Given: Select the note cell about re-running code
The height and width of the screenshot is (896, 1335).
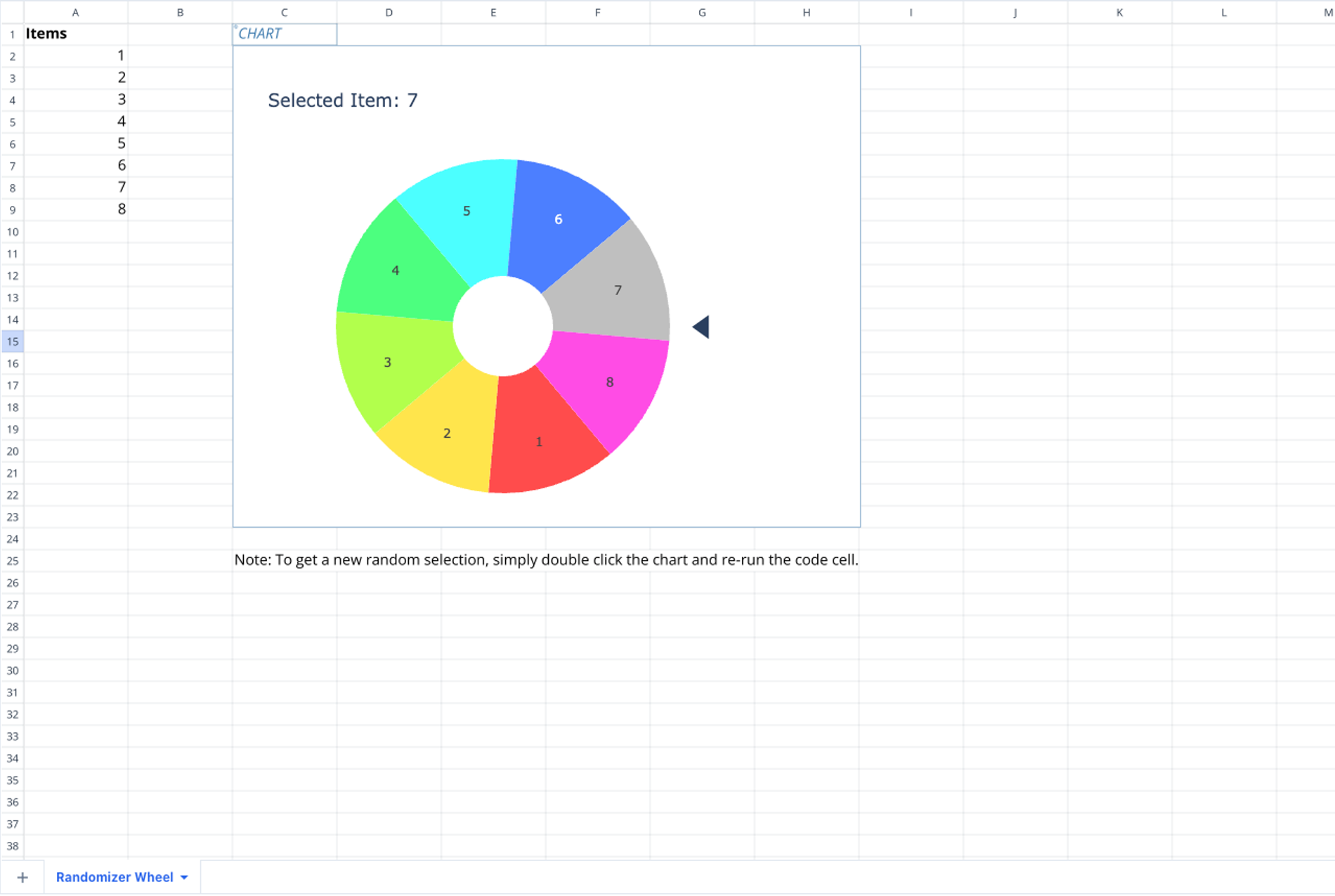Looking at the screenshot, I should point(546,560).
